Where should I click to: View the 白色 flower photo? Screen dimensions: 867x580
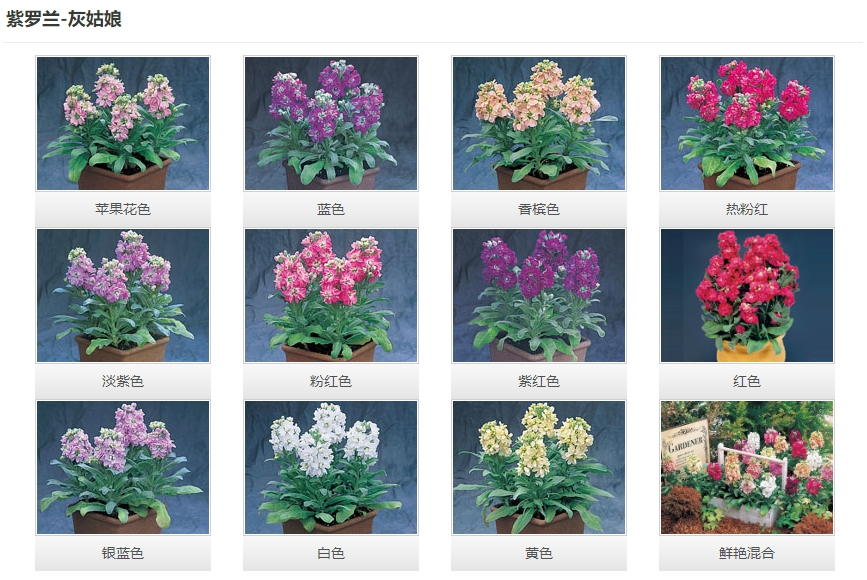click(331, 467)
